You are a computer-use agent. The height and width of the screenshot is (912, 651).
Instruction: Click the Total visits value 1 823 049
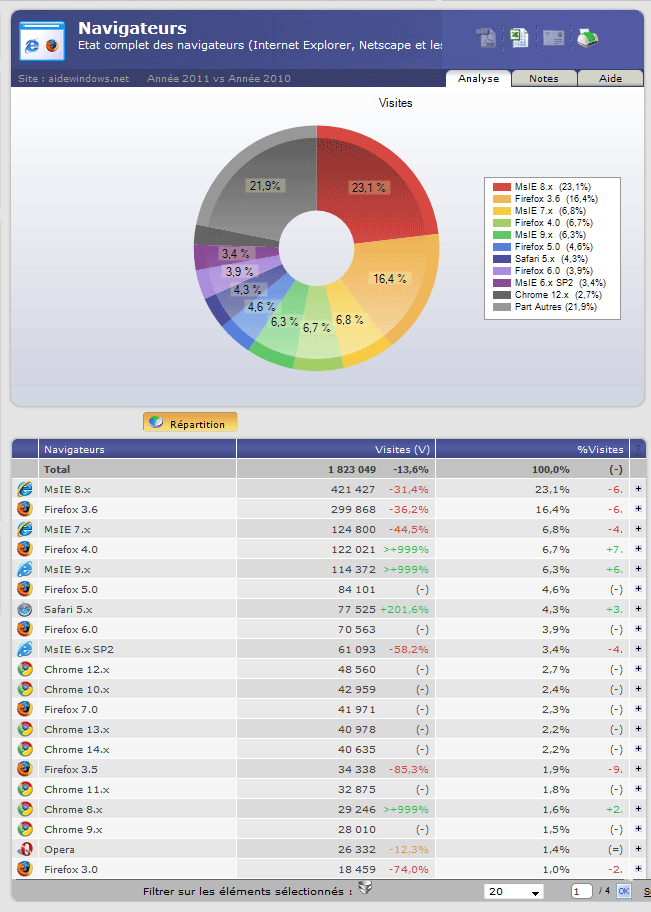(x=352, y=469)
